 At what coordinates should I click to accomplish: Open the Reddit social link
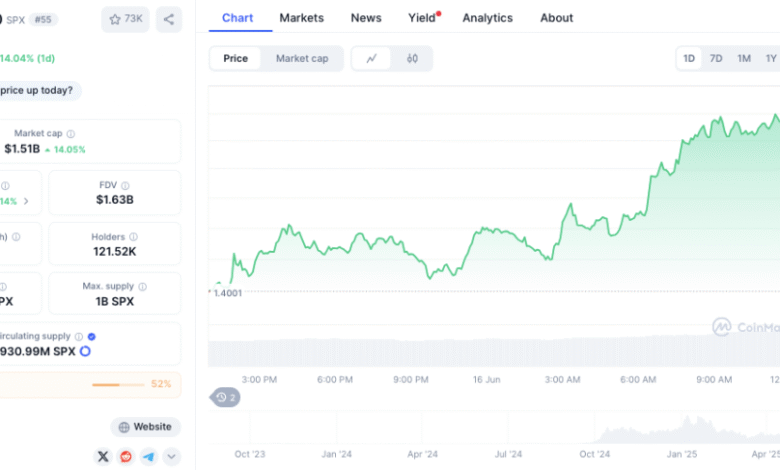(126, 456)
